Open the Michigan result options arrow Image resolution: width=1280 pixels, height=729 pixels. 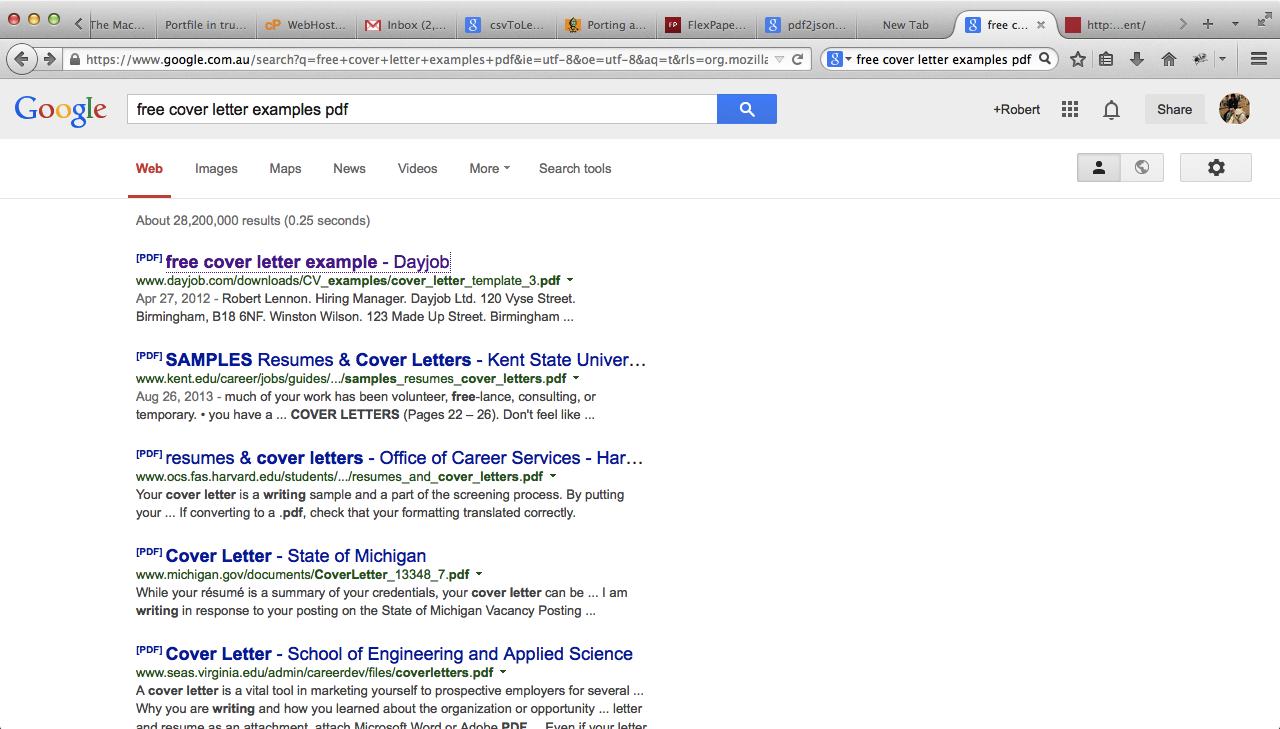click(479, 575)
